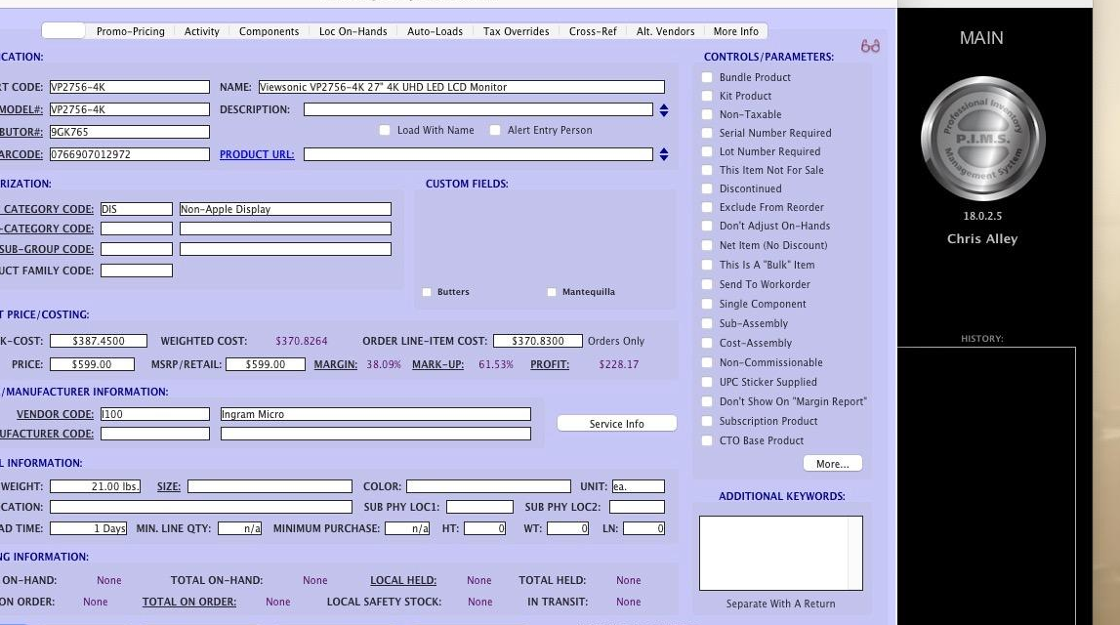Click the Non-Apple Display category field

click(285, 209)
